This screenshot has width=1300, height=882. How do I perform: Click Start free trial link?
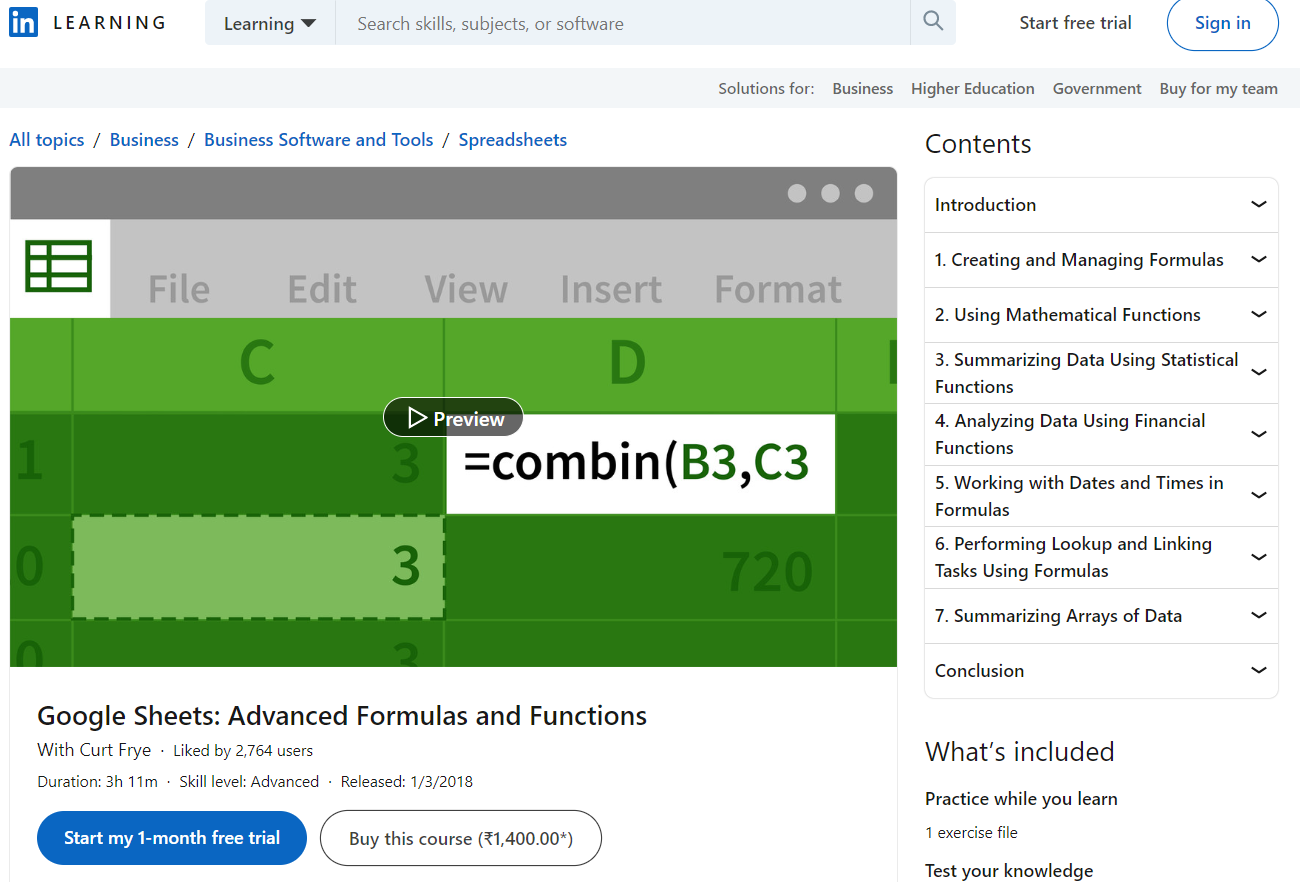click(x=1075, y=23)
